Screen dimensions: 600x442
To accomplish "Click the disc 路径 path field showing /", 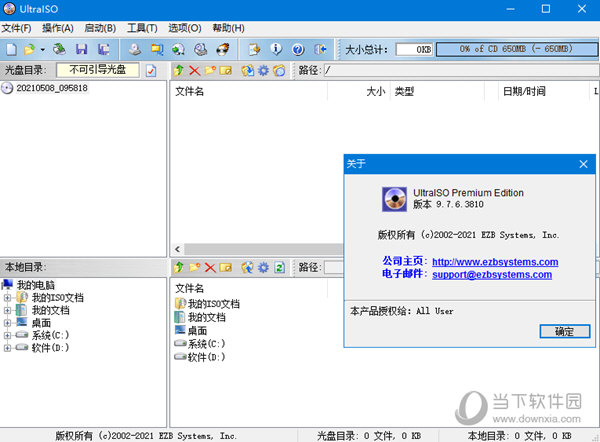I will 461,70.
